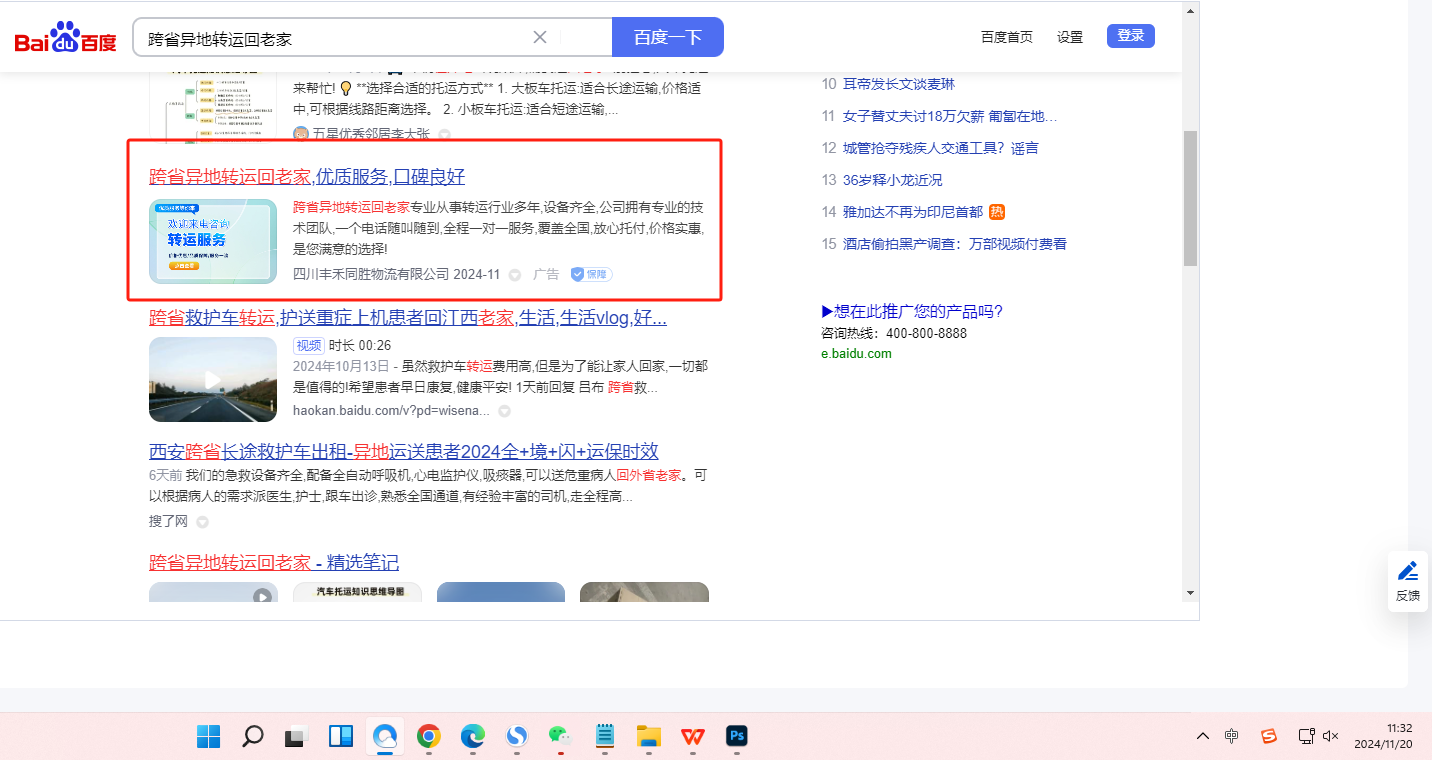Open the 设置 menu
The width and height of the screenshot is (1432, 760).
(1070, 37)
